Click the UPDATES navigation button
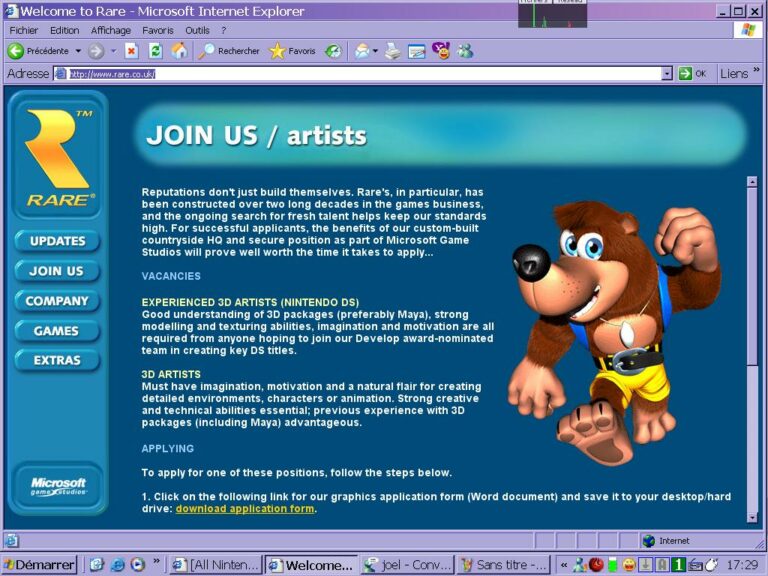Screen dimensions: 768x576 pyautogui.click(x=57, y=241)
